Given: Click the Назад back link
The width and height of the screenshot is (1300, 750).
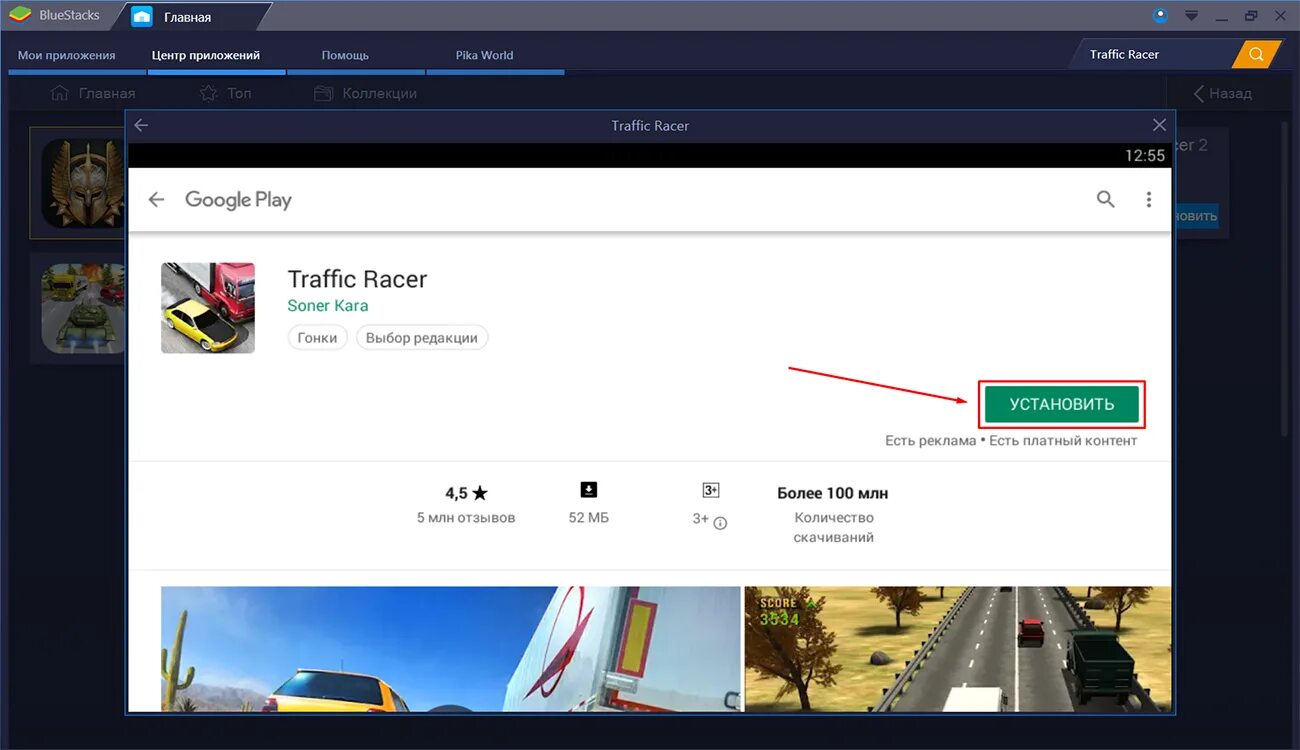Looking at the screenshot, I should [x=1222, y=93].
